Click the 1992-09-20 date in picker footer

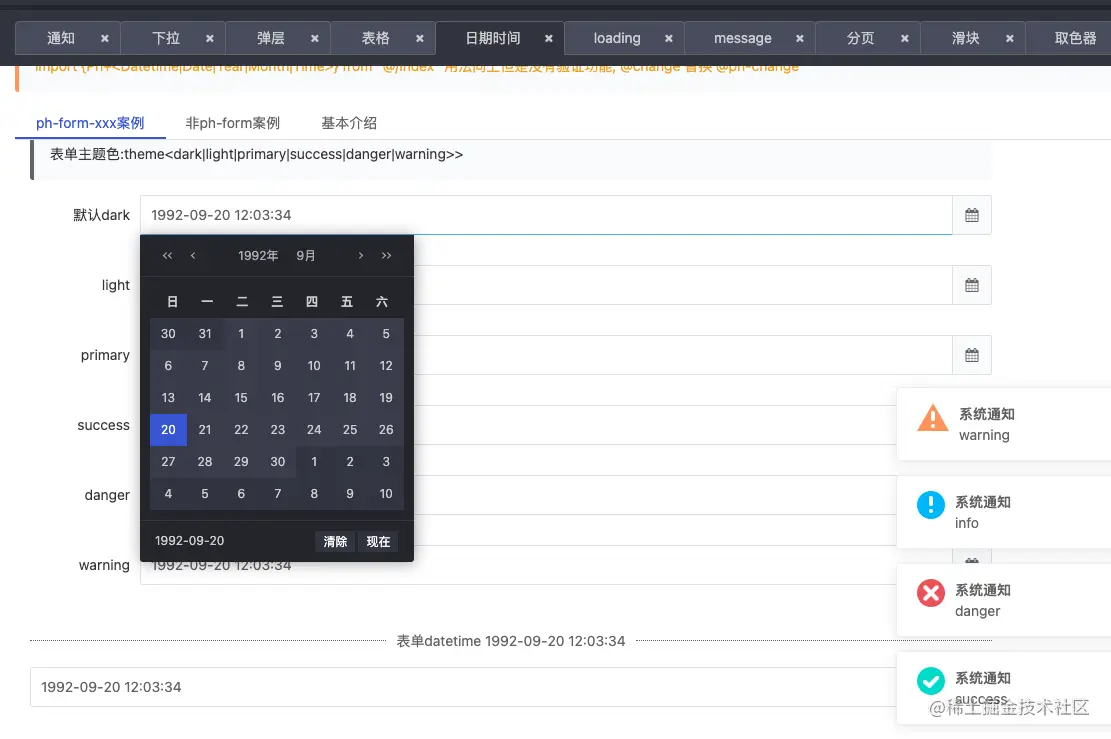pos(189,541)
